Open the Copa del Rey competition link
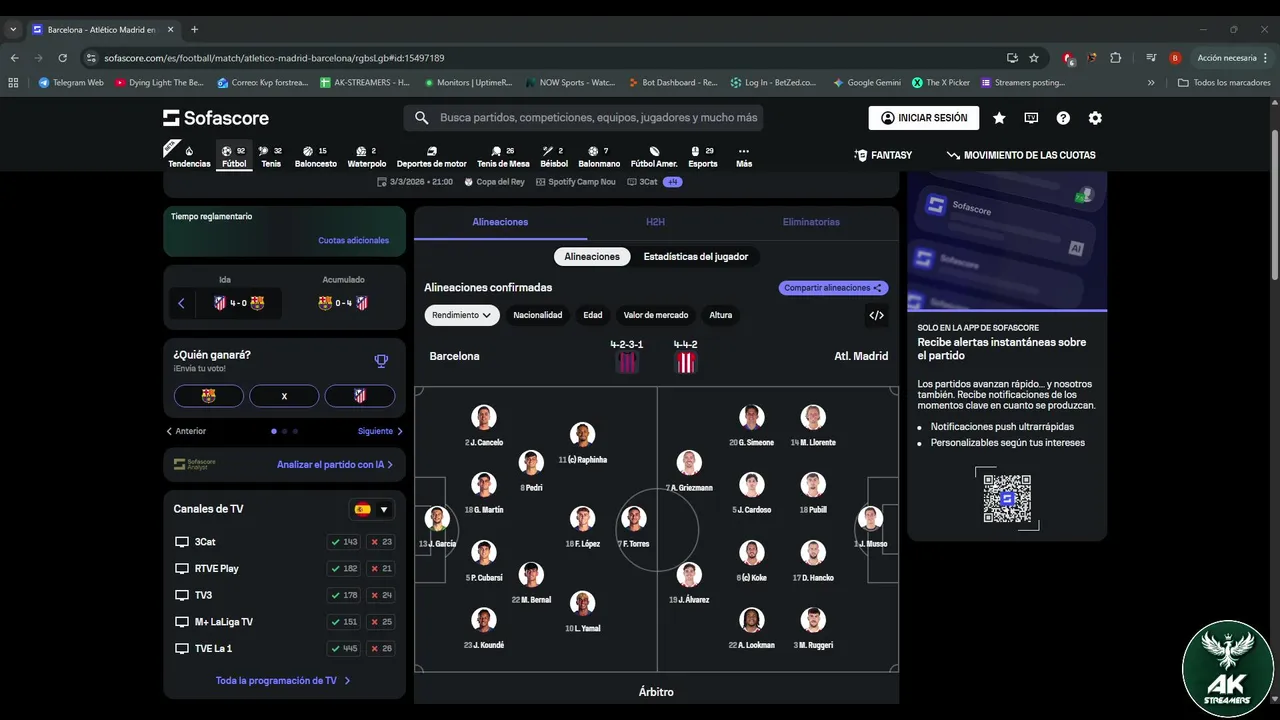The width and height of the screenshot is (1280, 720). pyautogui.click(x=493, y=182)
